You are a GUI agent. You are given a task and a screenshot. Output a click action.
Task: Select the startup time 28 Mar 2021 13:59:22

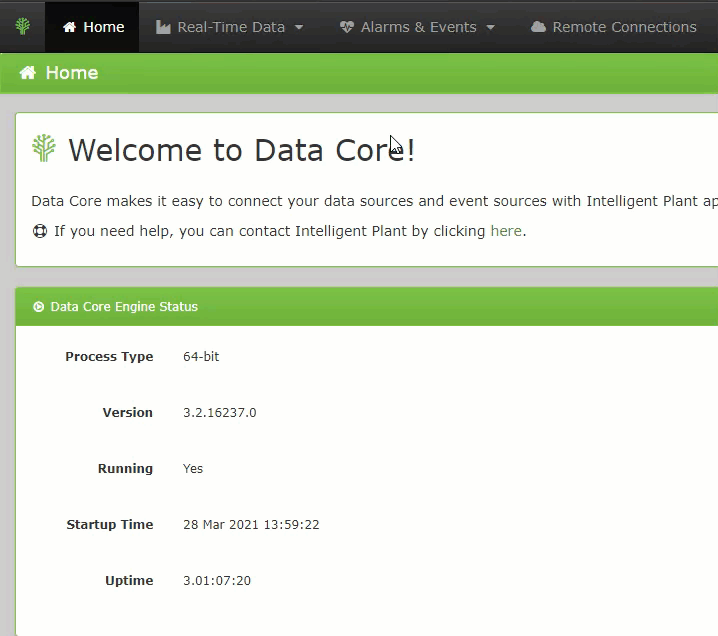coord(251,524)
